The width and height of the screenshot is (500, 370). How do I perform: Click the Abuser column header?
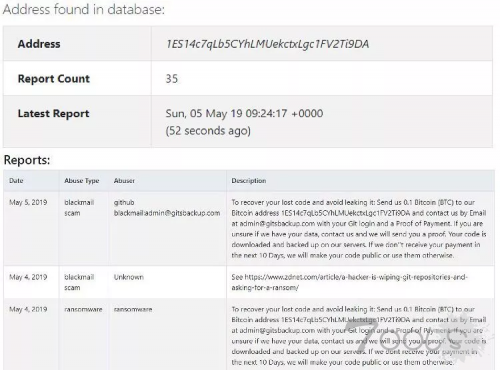pos(124,181)
